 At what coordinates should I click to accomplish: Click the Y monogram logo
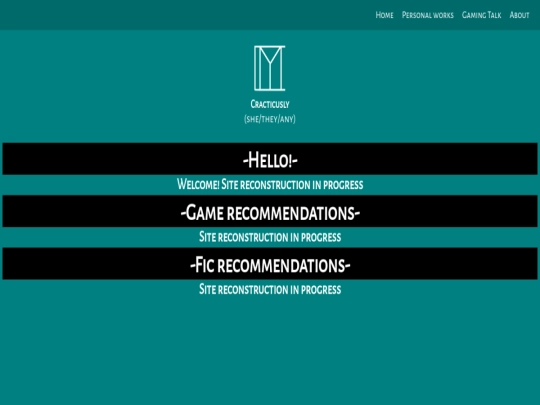(270, 68)
